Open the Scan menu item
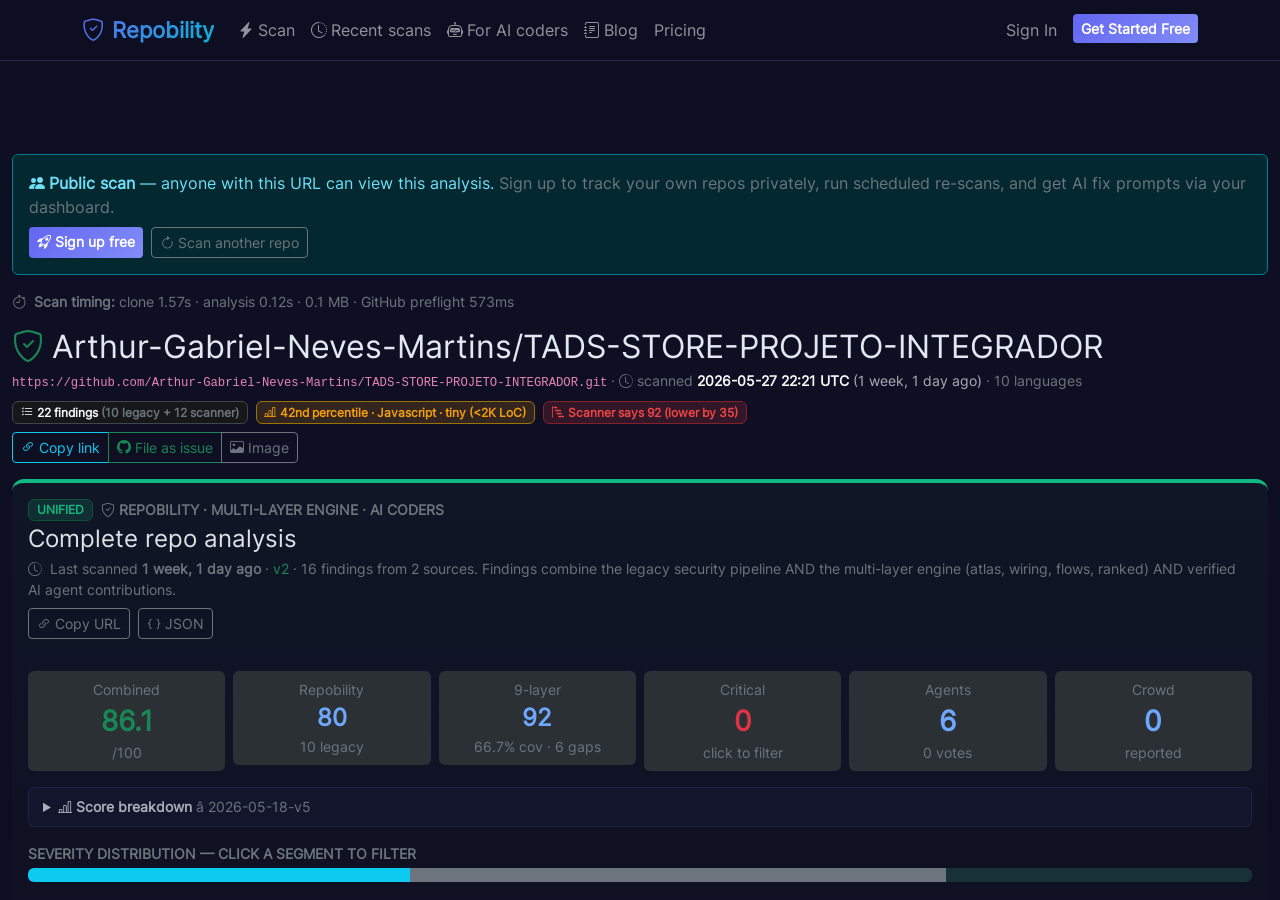This screenshot has height=900, width=1280. tap(267, 30)
